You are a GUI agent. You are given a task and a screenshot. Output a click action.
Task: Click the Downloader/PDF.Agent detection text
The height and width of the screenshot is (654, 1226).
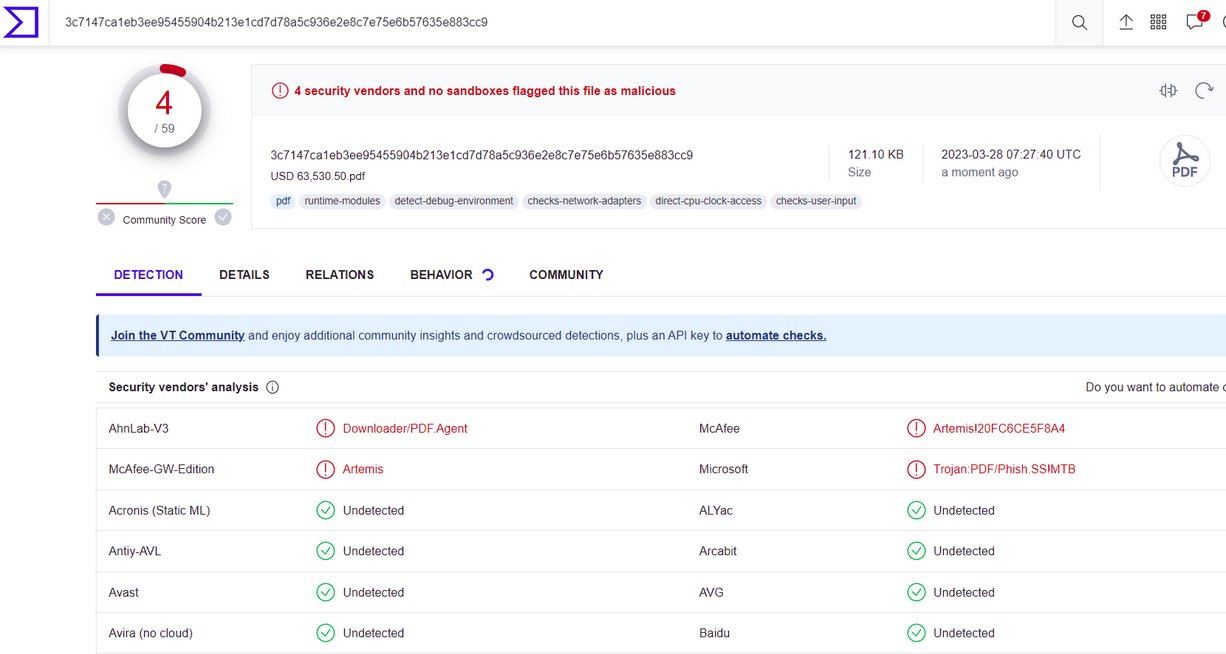[x=405, y=428]
